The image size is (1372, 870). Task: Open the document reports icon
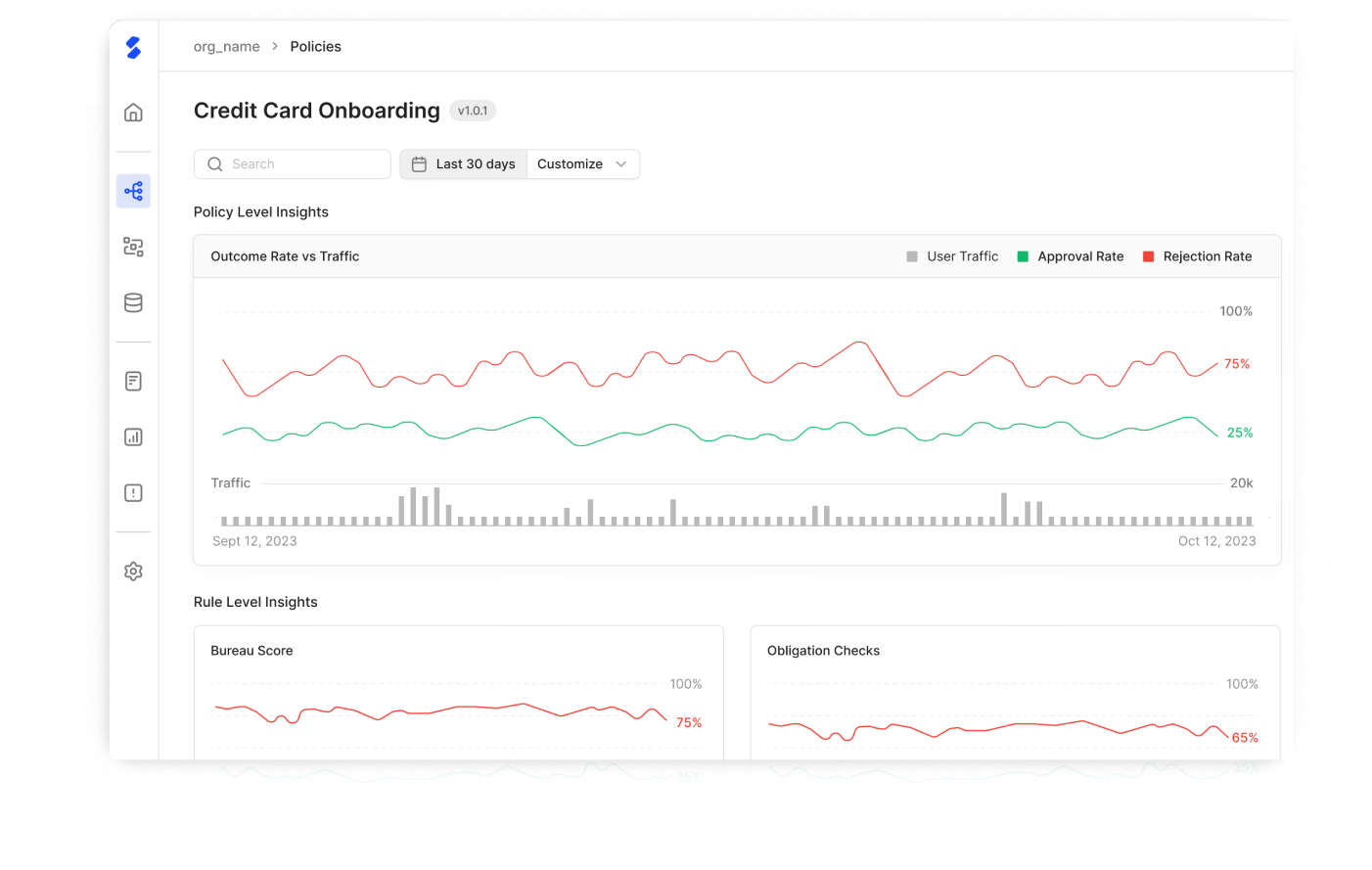[133, 381]
